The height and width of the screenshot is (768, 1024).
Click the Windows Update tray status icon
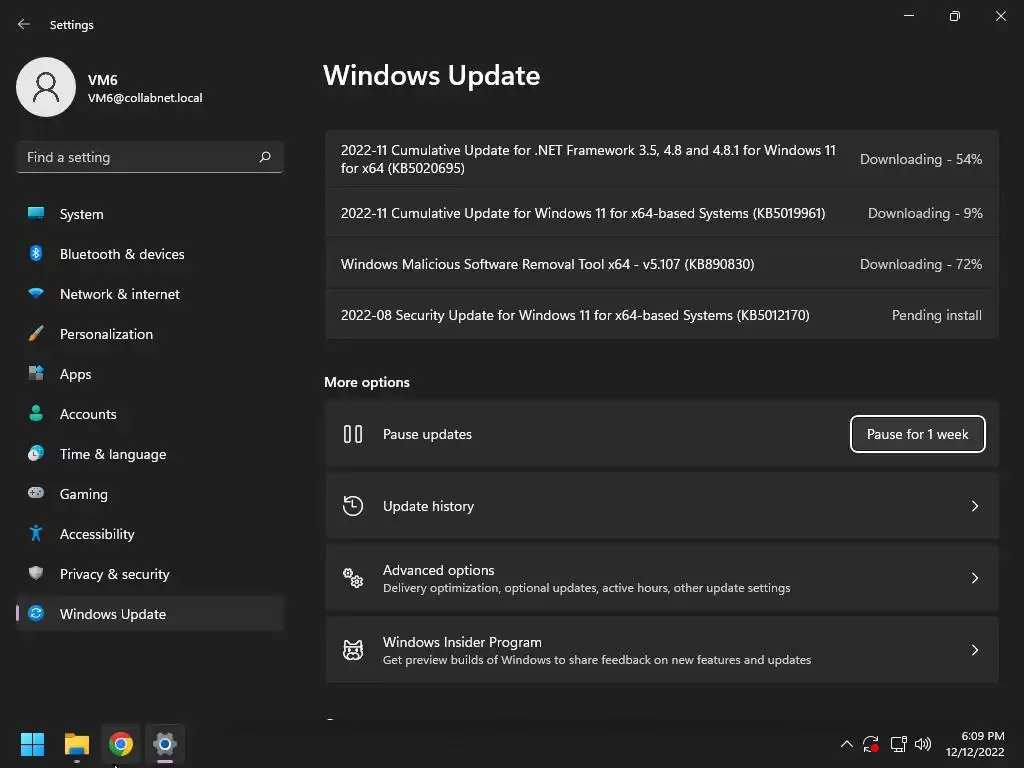(x=871, y=744)
